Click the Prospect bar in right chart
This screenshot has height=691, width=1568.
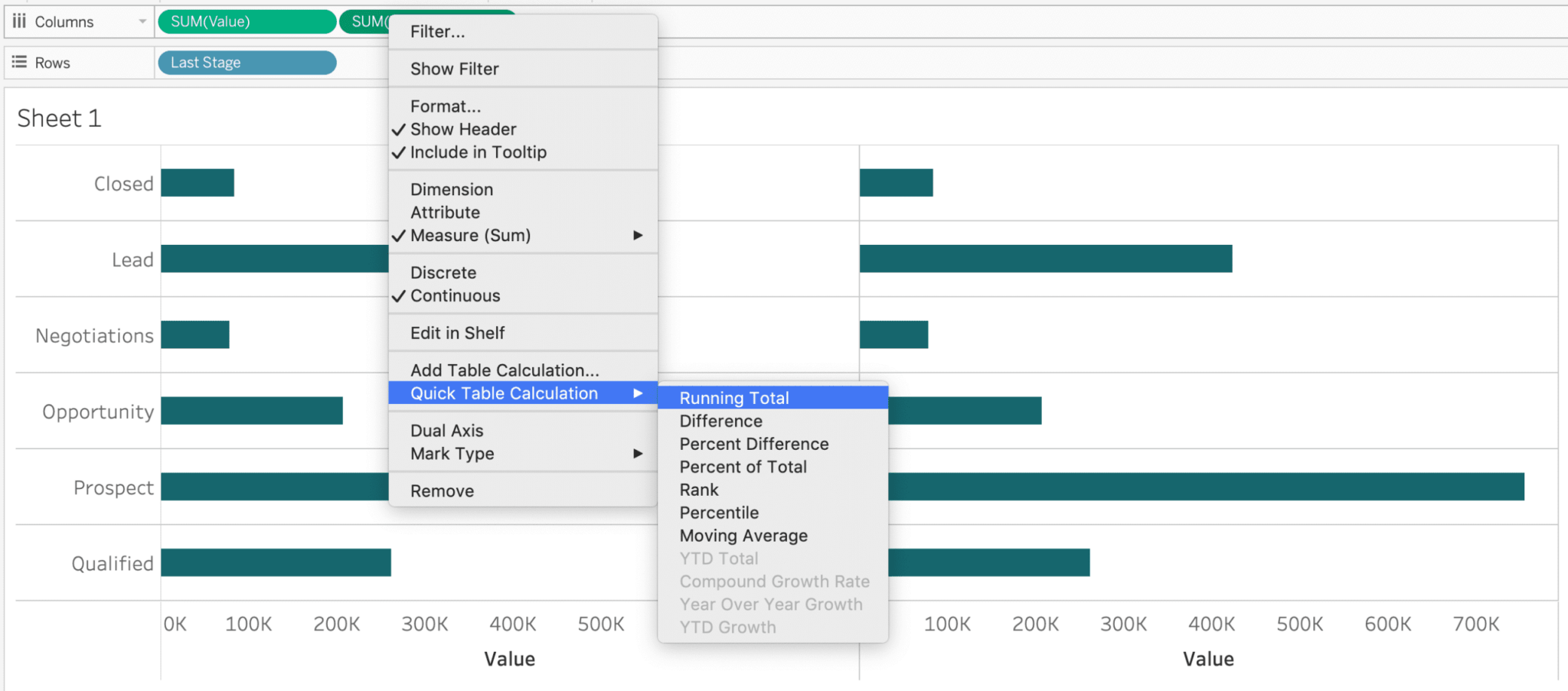point(1206,487)
